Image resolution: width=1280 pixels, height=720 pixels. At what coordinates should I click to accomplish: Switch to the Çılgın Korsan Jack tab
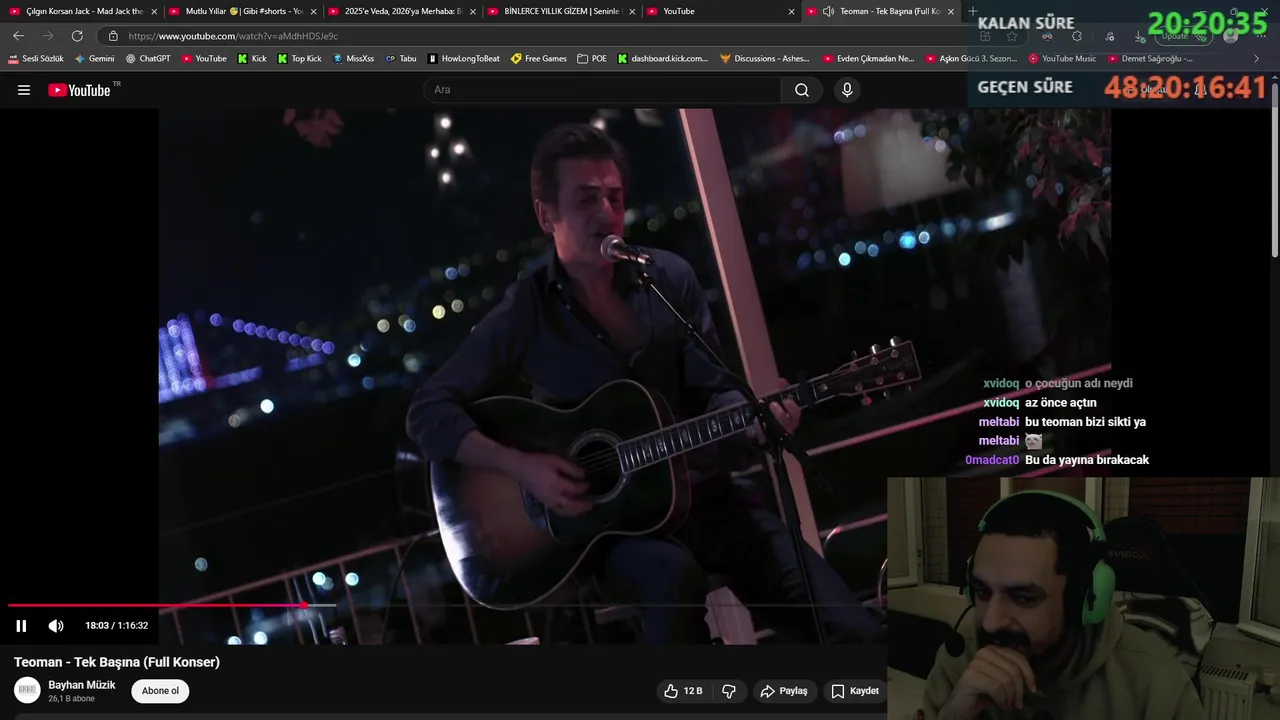tap(84, 11)
